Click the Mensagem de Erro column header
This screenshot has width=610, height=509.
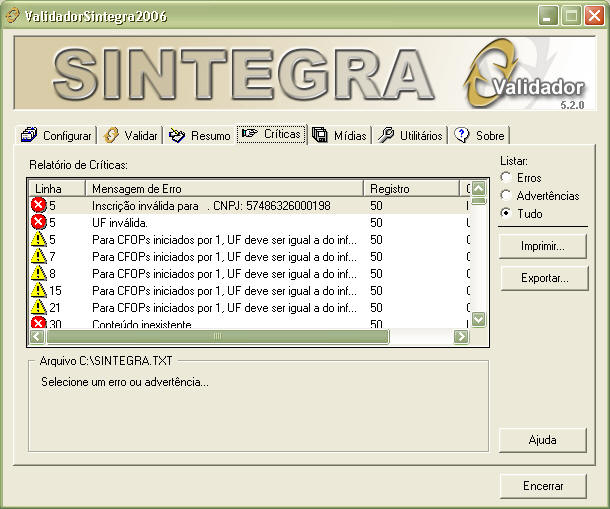tap(224, 189)
